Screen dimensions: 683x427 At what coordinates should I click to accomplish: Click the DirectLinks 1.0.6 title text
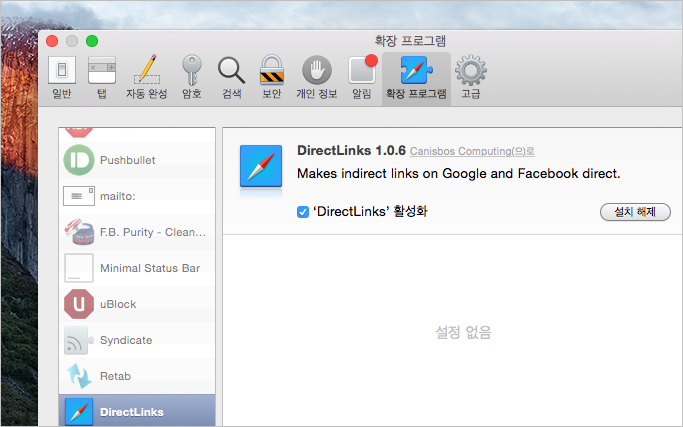(x=351, y=150)
